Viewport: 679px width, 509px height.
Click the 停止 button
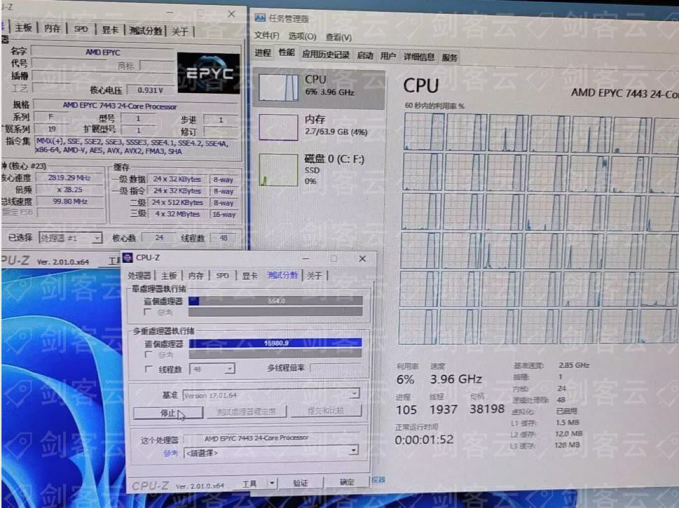168,413
